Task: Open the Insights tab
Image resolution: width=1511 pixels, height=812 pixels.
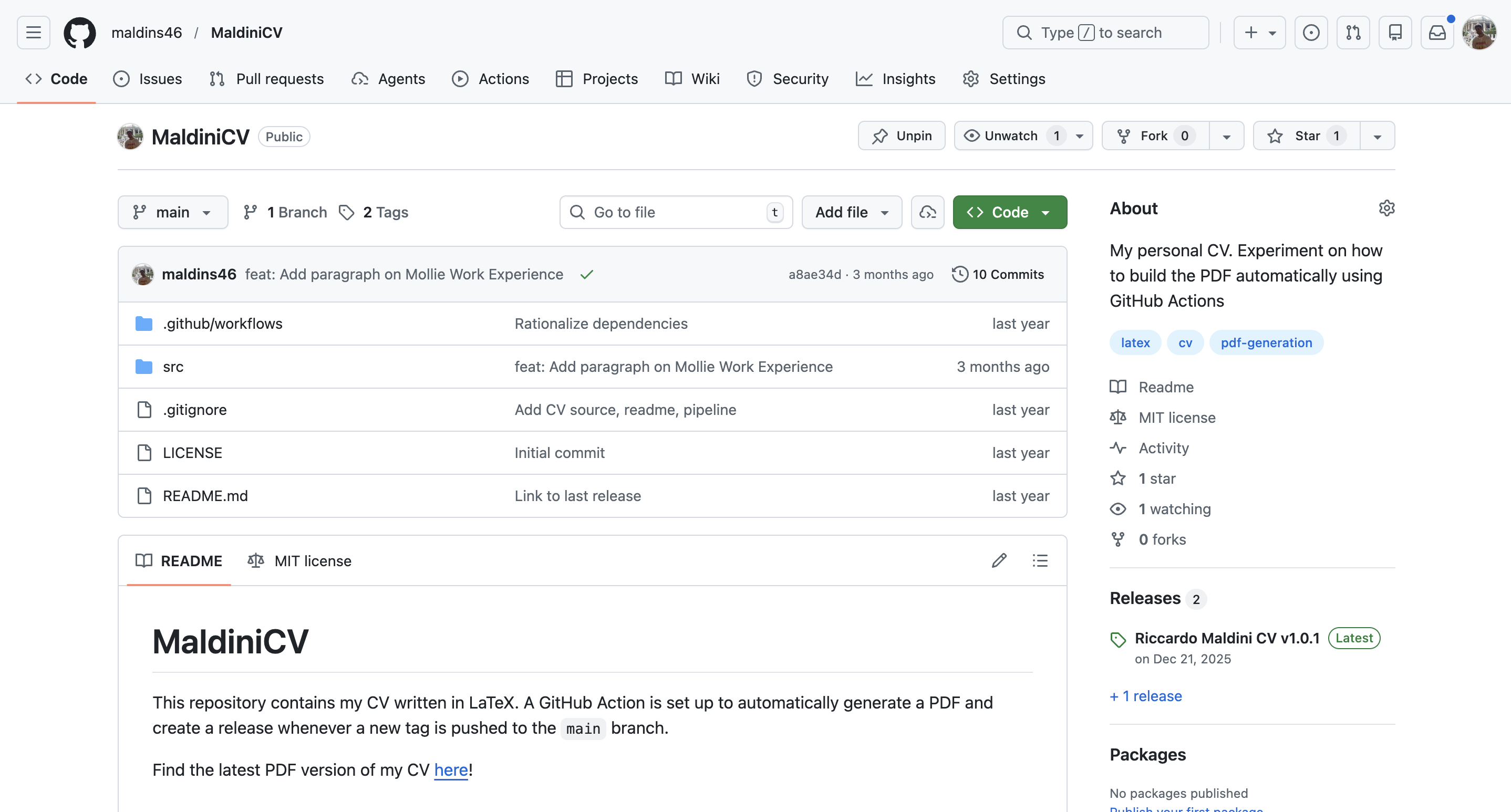Action: pyautogui.click(x=896, y=79)
